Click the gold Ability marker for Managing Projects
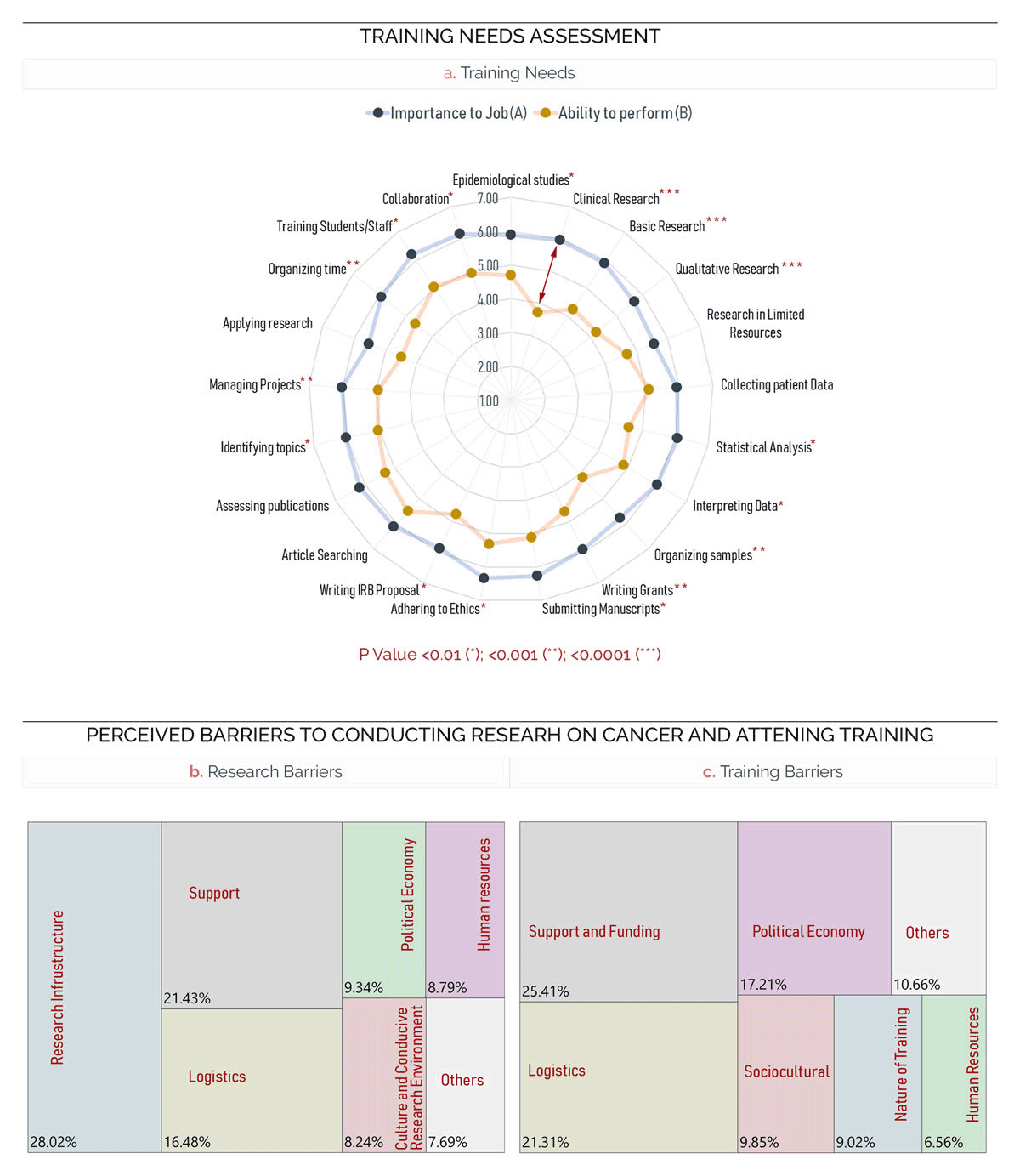 tap(378, 390)
